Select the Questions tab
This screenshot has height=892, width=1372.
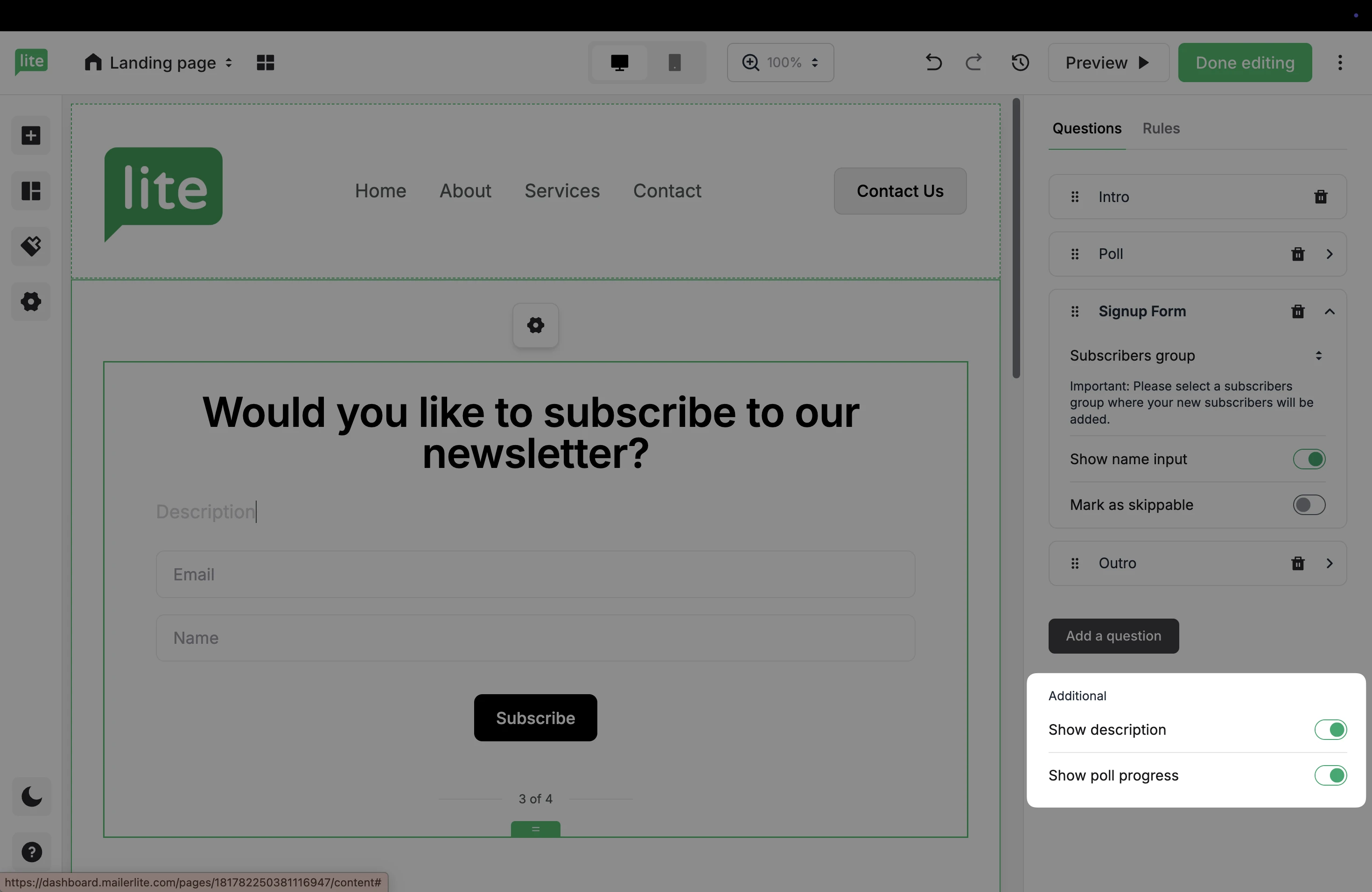point(1087,128)
